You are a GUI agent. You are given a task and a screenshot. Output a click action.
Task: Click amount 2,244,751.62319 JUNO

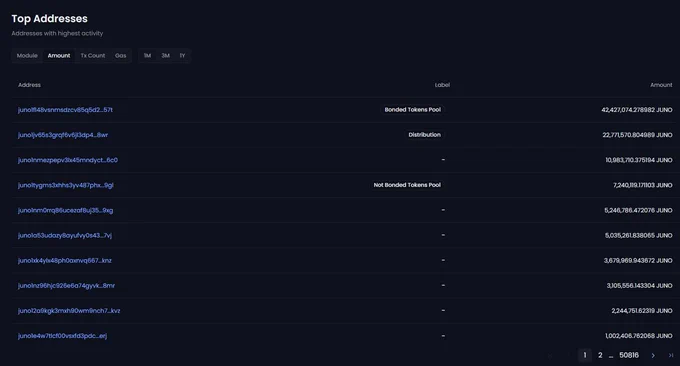click(x=642, y=311)
